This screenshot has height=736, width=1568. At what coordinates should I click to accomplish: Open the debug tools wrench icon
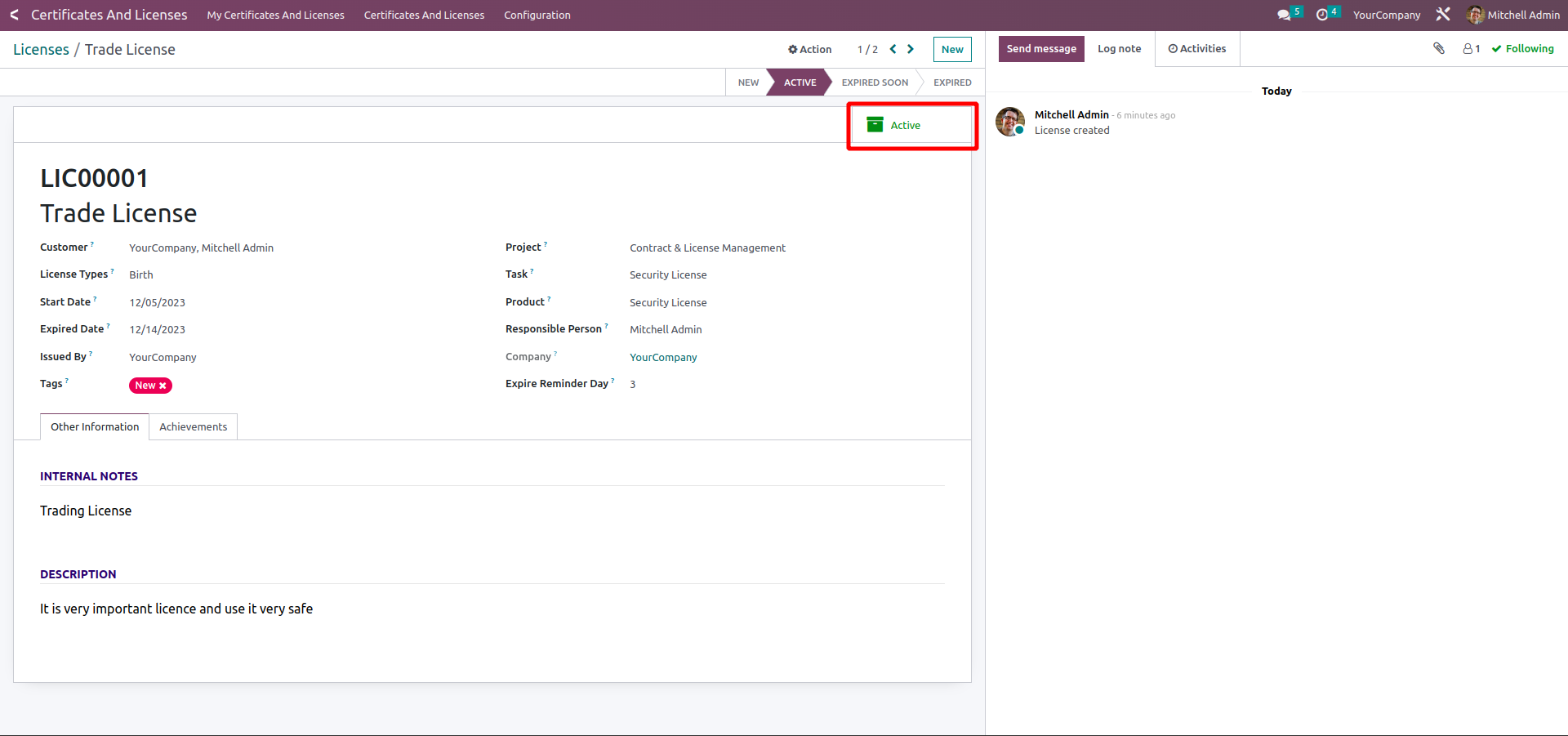(1443, 15)
